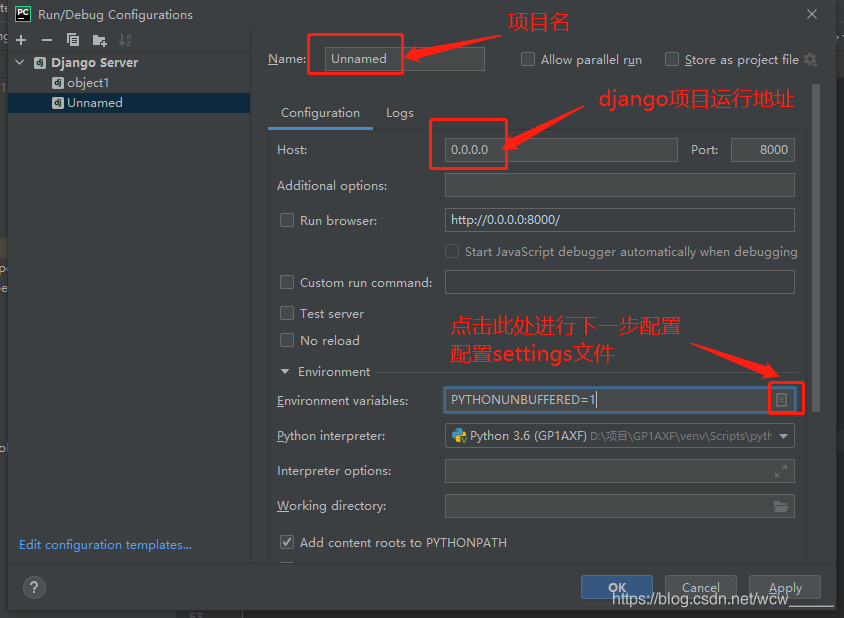Collapse the Environment section
The height and width of the screenshot is (618, 844).
coord(285,371)
